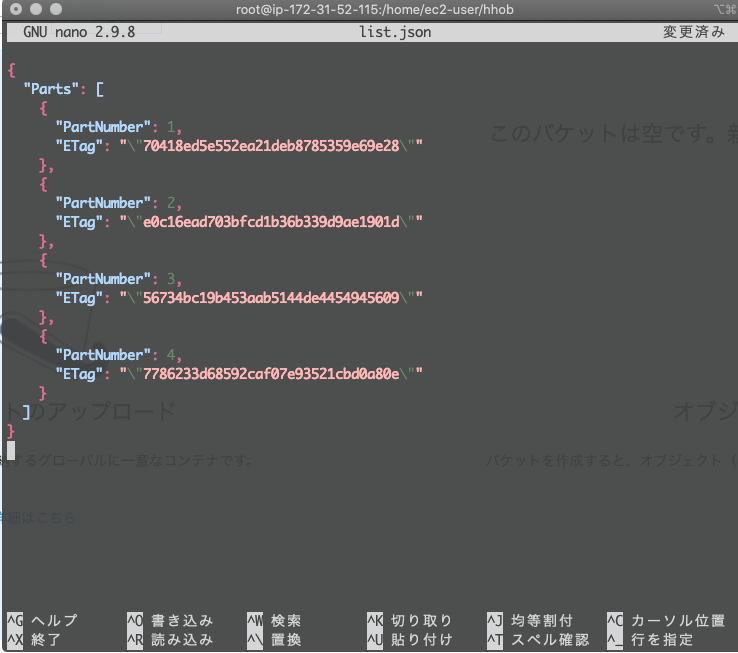This screenshot has height=653, width=738.
Task: Click the "Parts" key
Action: 51,89
